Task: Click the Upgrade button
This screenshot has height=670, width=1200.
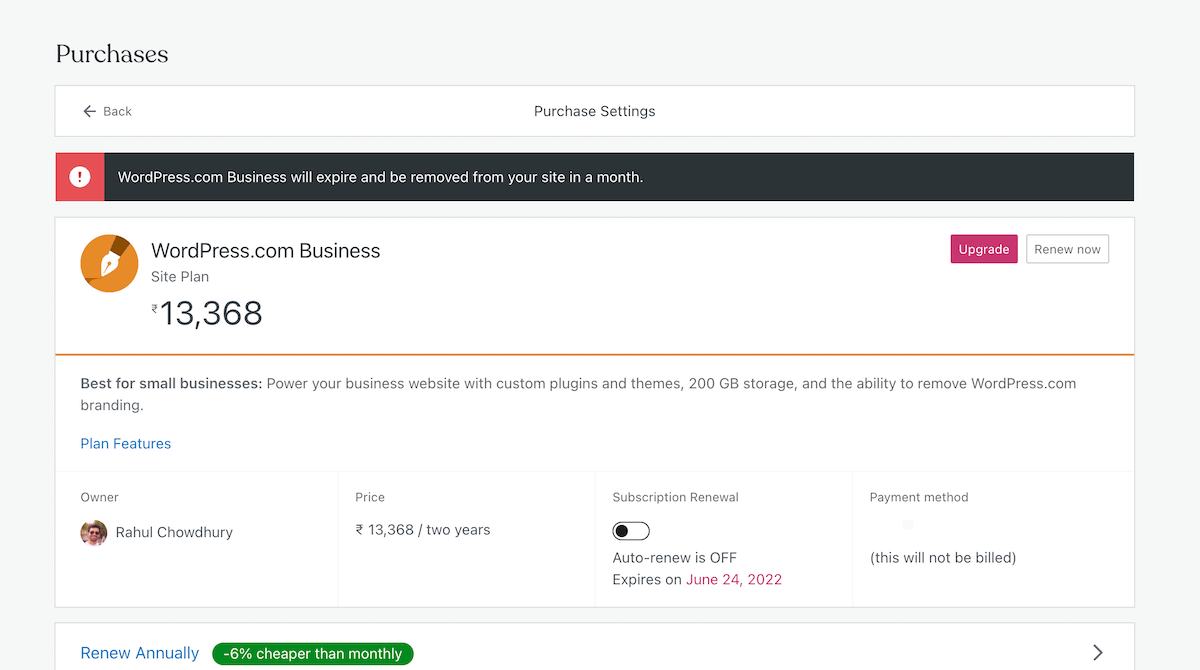Action: (984, 249)
